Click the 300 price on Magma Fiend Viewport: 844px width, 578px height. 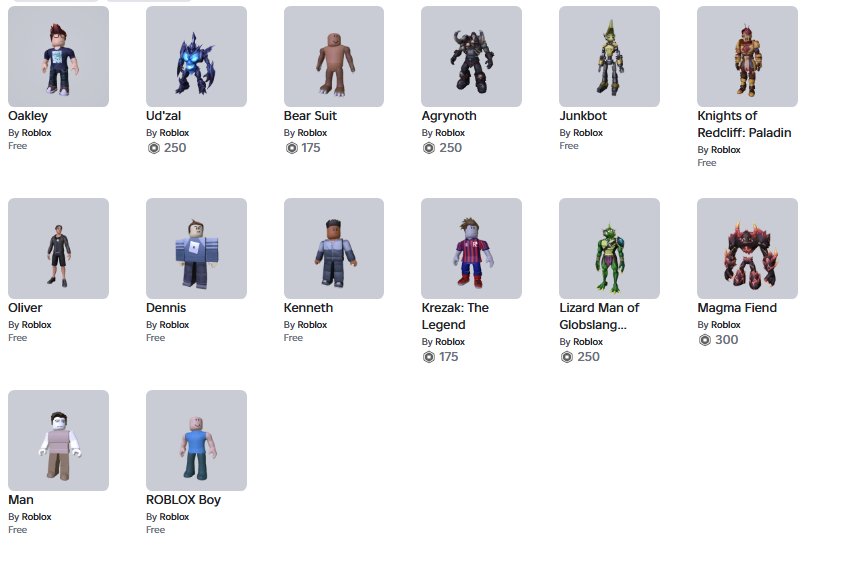(x=727, y=340)
